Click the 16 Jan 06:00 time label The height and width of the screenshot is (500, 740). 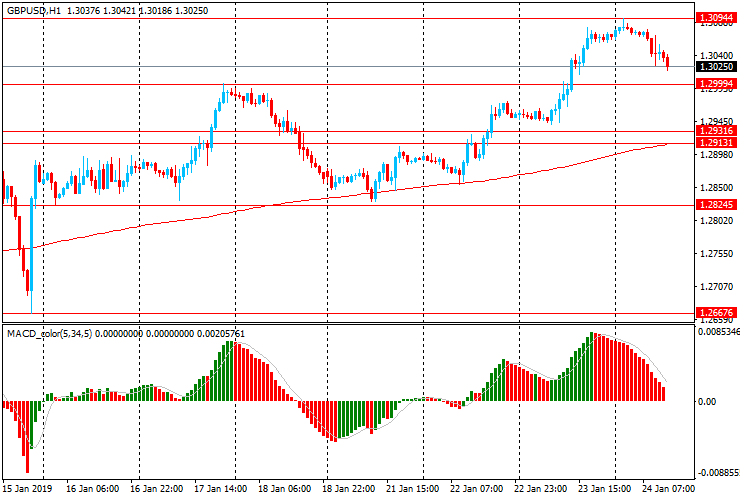(92, 488)
